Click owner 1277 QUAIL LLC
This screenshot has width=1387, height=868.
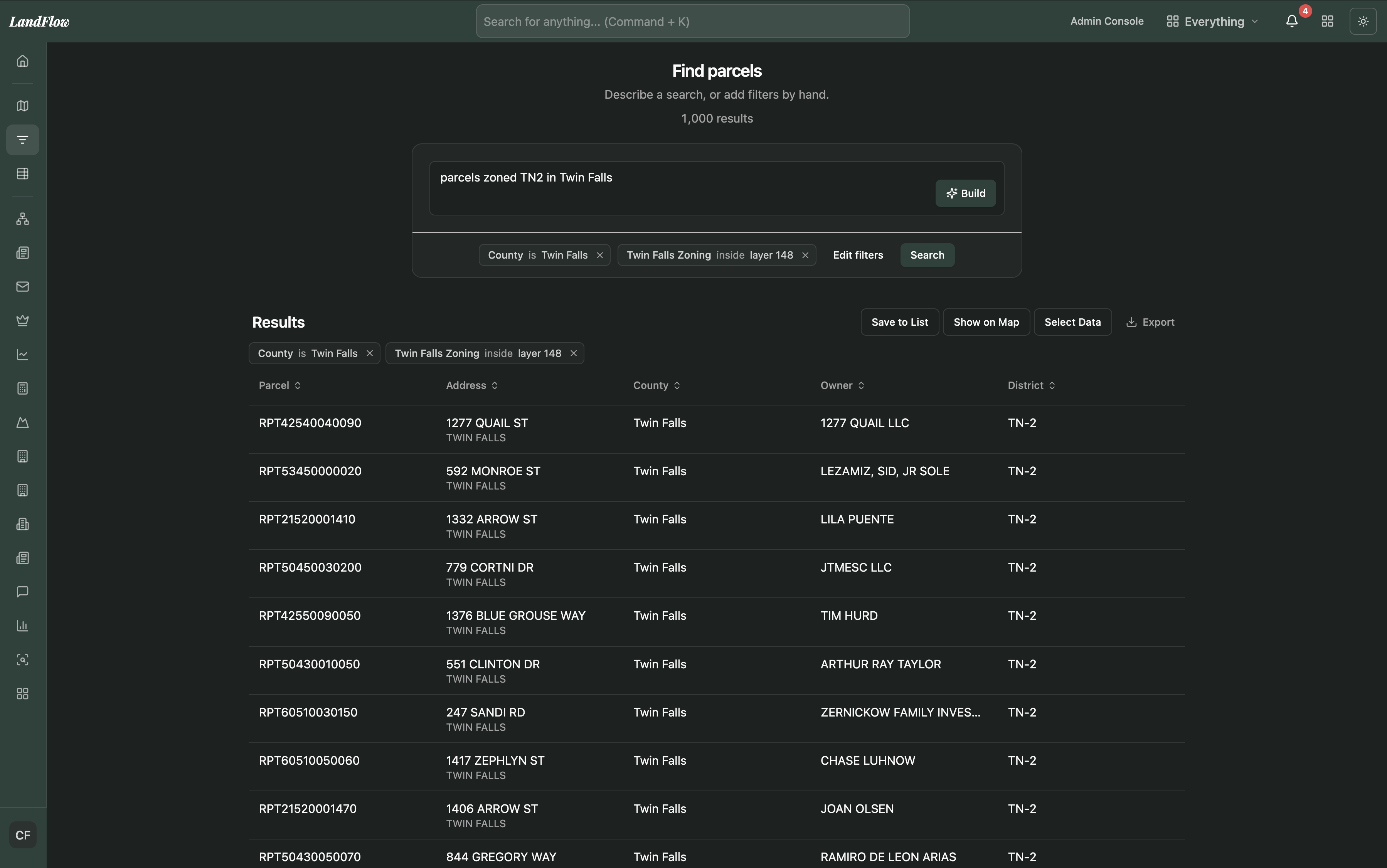click(x=864, y=423)
